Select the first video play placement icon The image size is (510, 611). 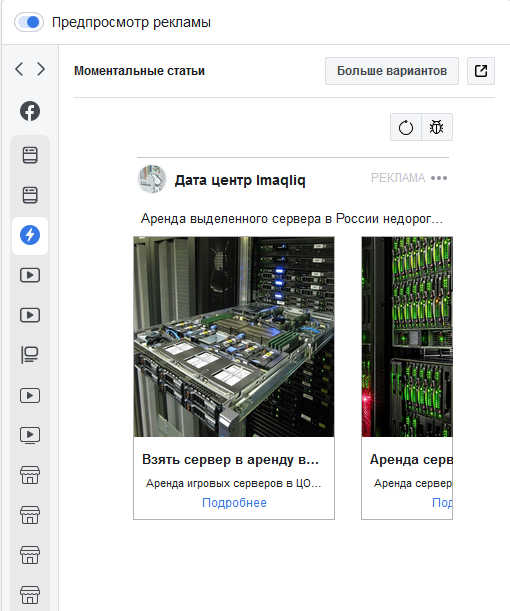click(30, 275)
